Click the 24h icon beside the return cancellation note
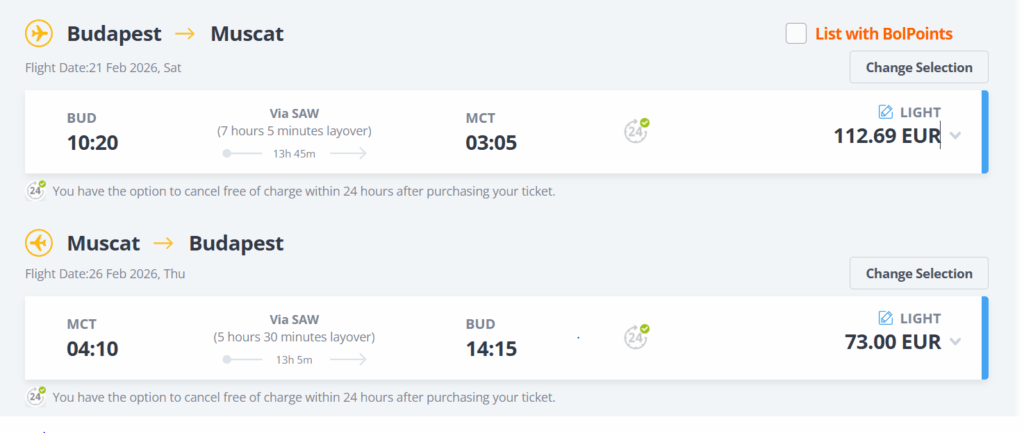This screenshot has height=433, width=1024. coord(36,396)
